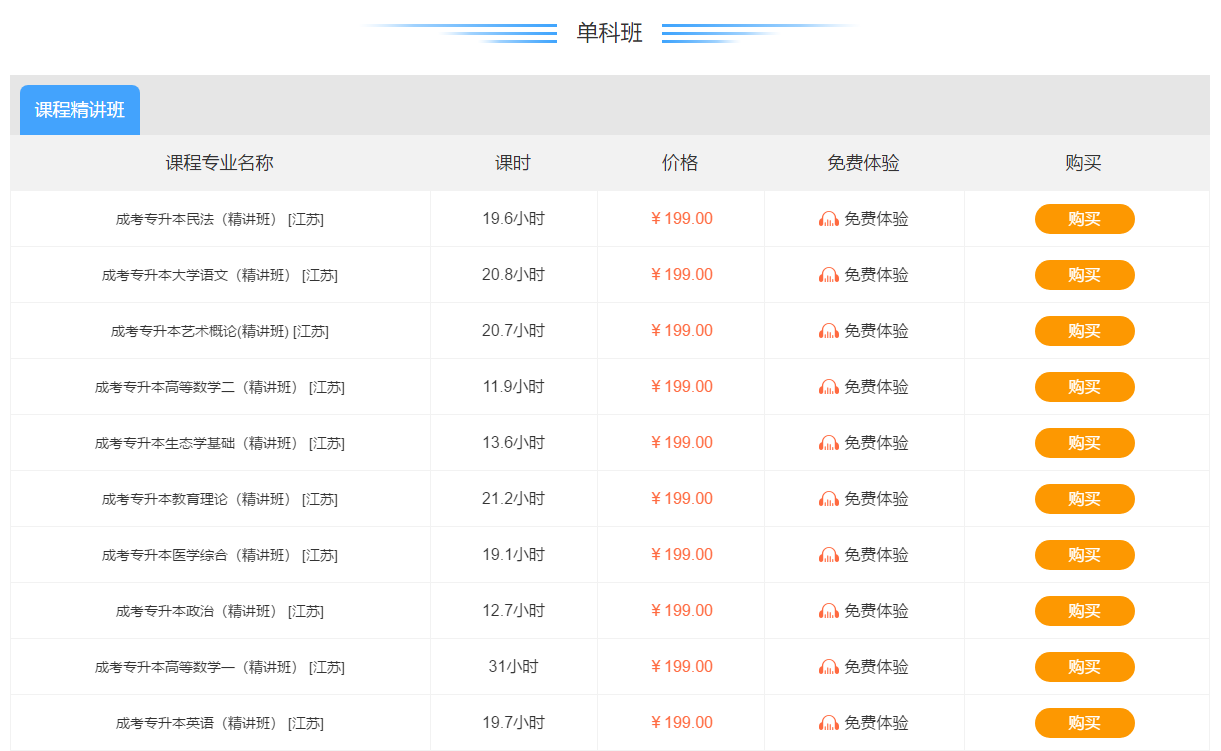The image size is (1221, 751).
Task: Open free trial icon for 医学综合 course
Action: (x=828, y=554)
